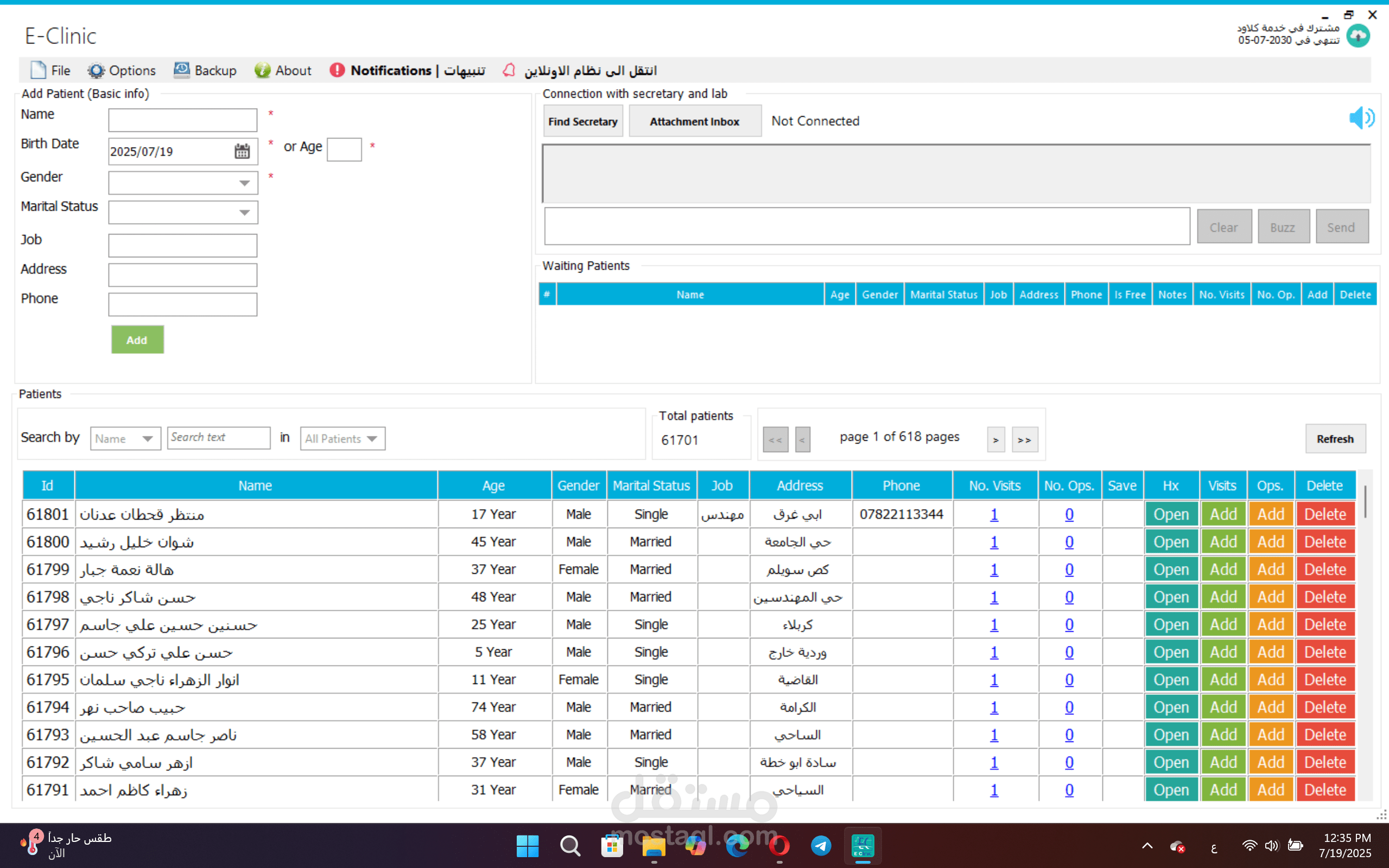Click the switch to online system item
This screenshot has height=868, width=1389.
click(590, 70)
